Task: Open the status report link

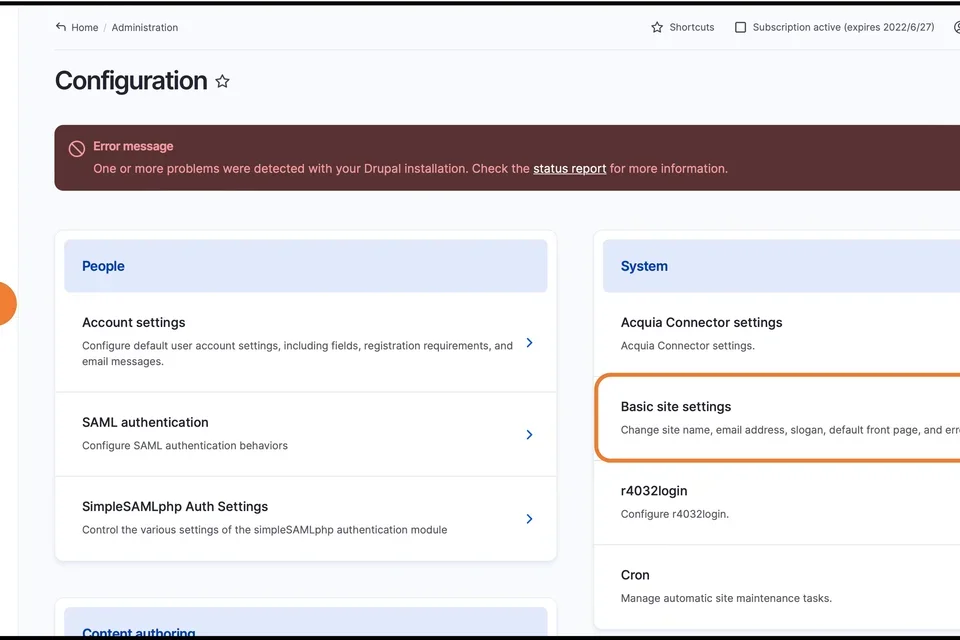Action: coord(570,168)
